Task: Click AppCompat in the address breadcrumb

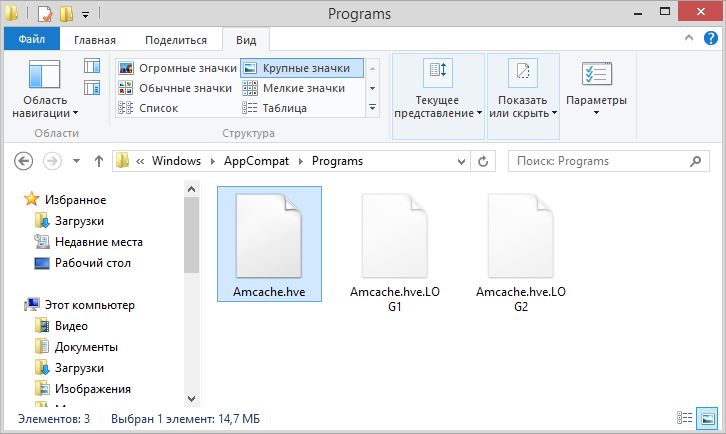Action: tap(257, 161)
